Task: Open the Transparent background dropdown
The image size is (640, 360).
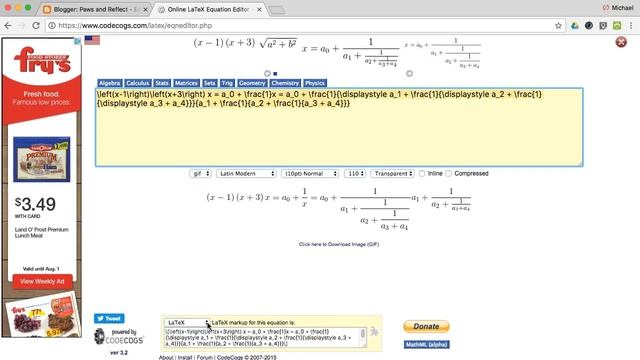Action: [x=393, y=173]
